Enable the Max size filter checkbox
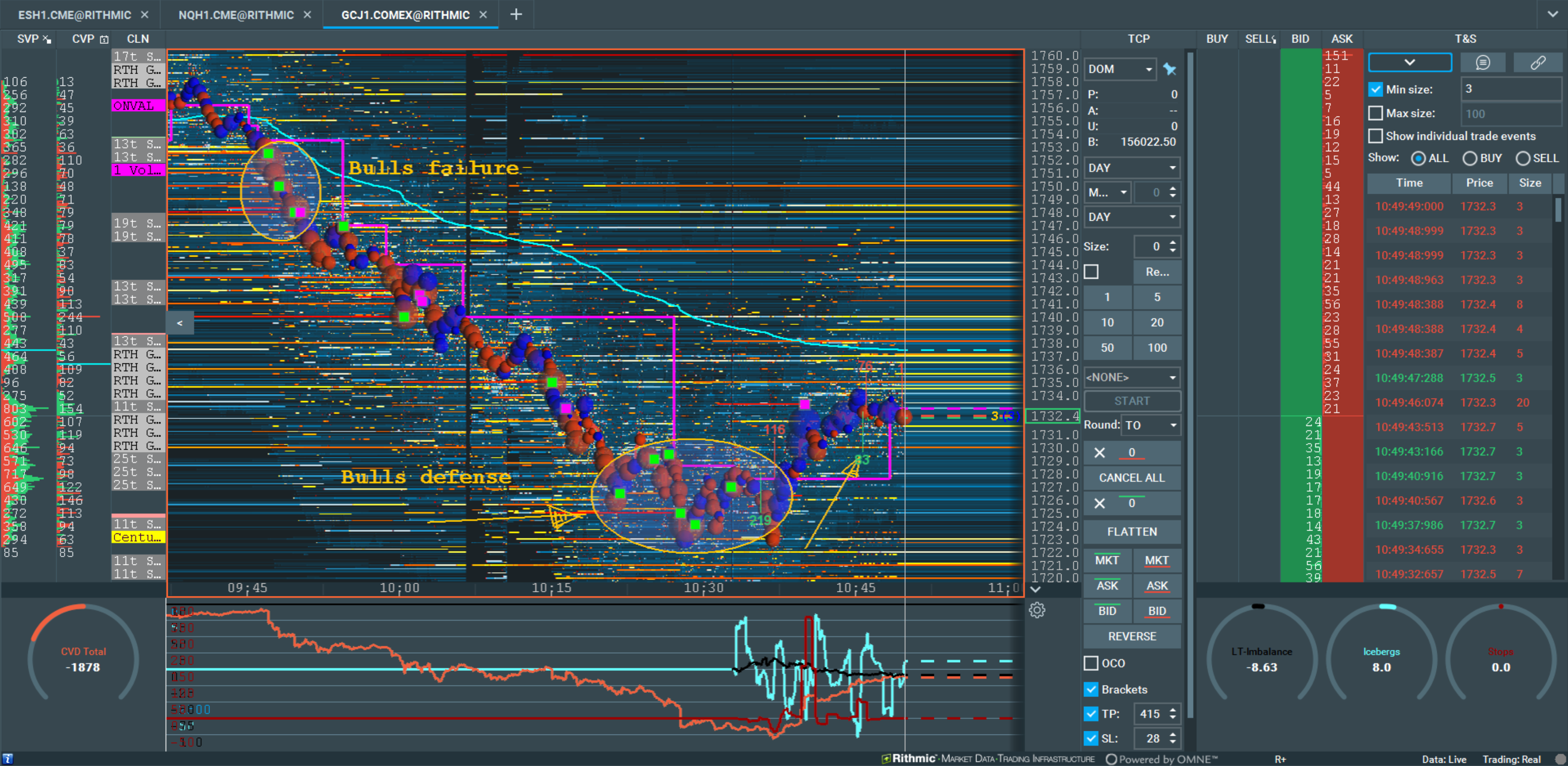 coord(1375,113)
